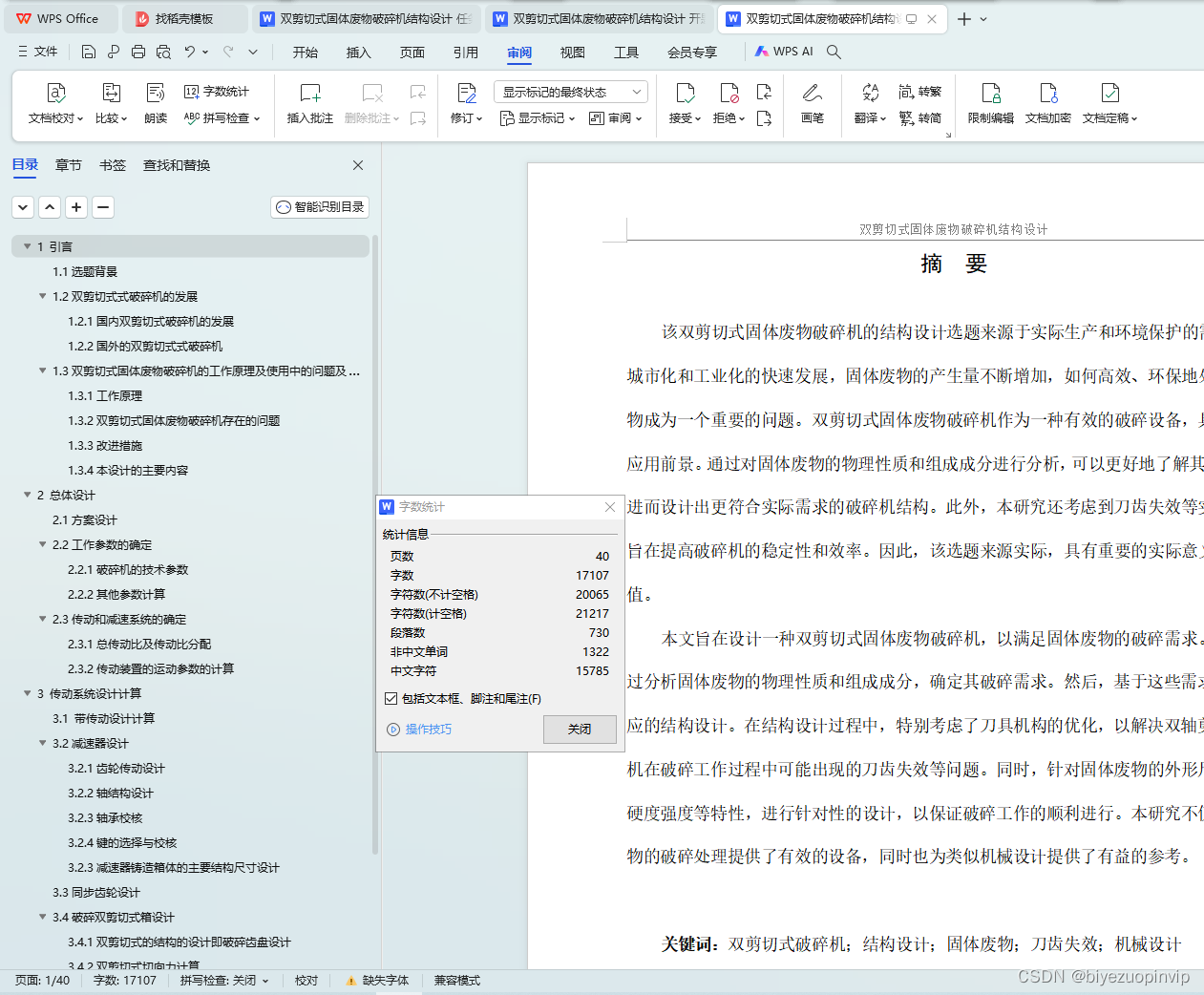Collapse the 2 总体设计 outline node

(27, 495)
